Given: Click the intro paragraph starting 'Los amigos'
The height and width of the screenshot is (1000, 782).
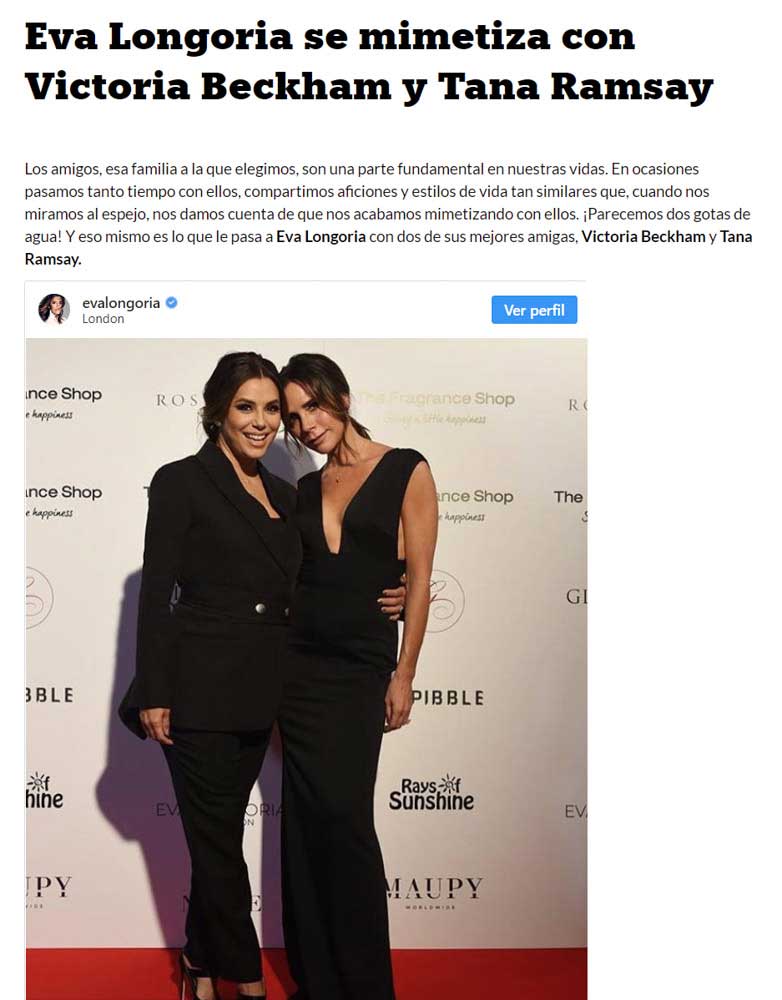Looking at the screenshot, I should [388, 214].
